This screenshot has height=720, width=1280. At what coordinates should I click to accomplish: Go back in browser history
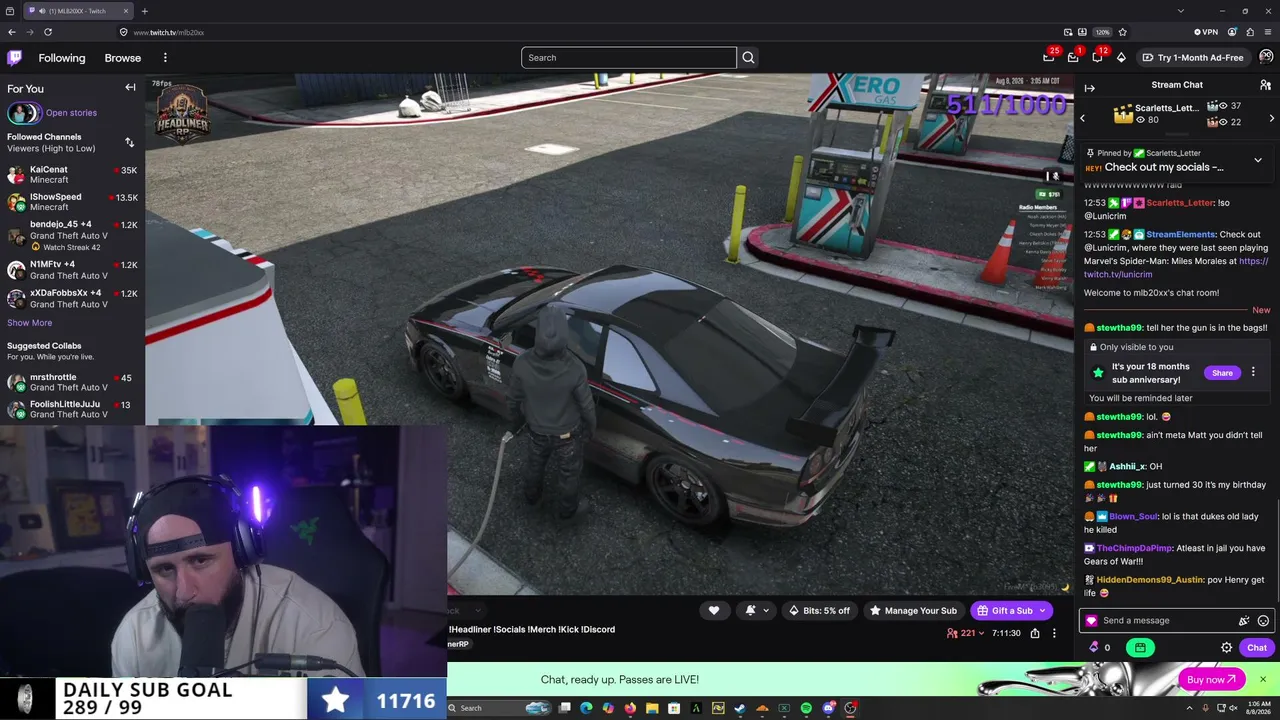click(x=12, y=32)
